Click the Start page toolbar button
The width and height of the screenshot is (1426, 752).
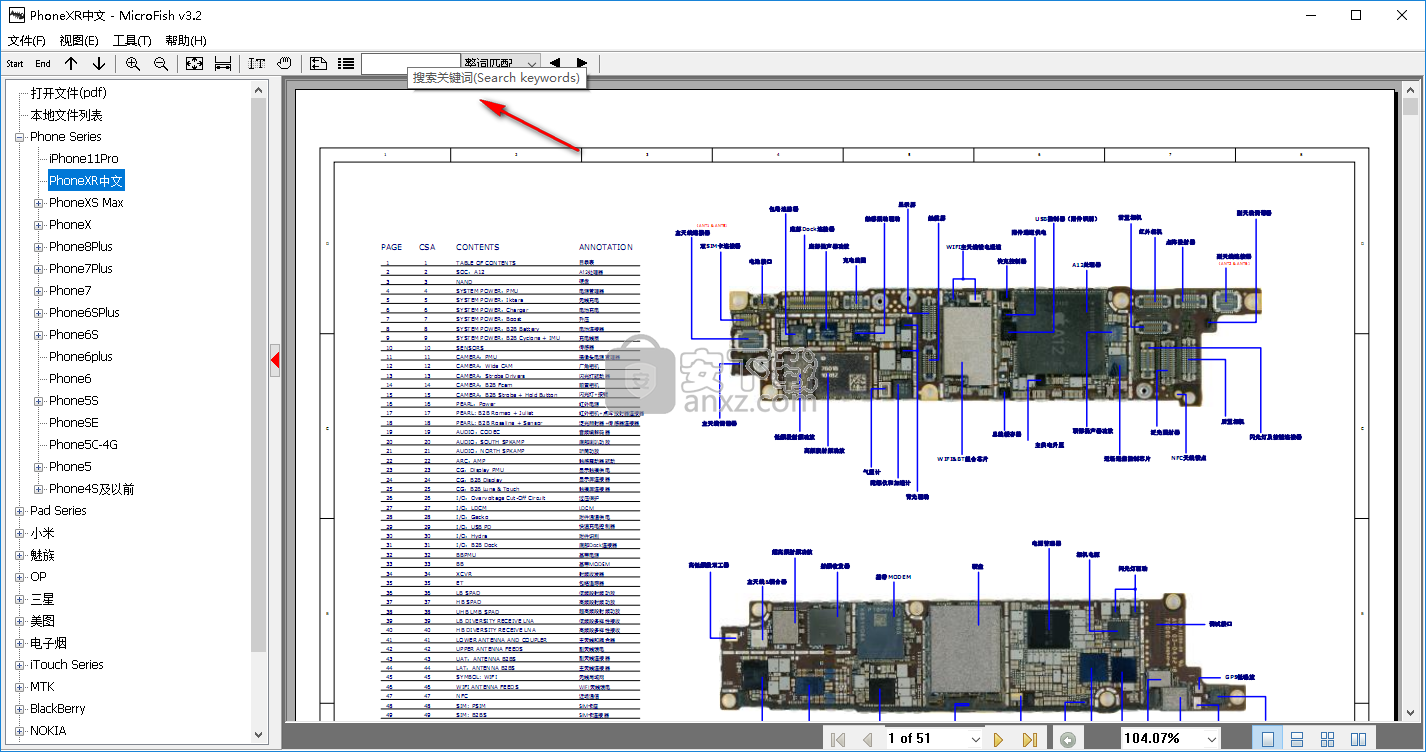(15, 63)
